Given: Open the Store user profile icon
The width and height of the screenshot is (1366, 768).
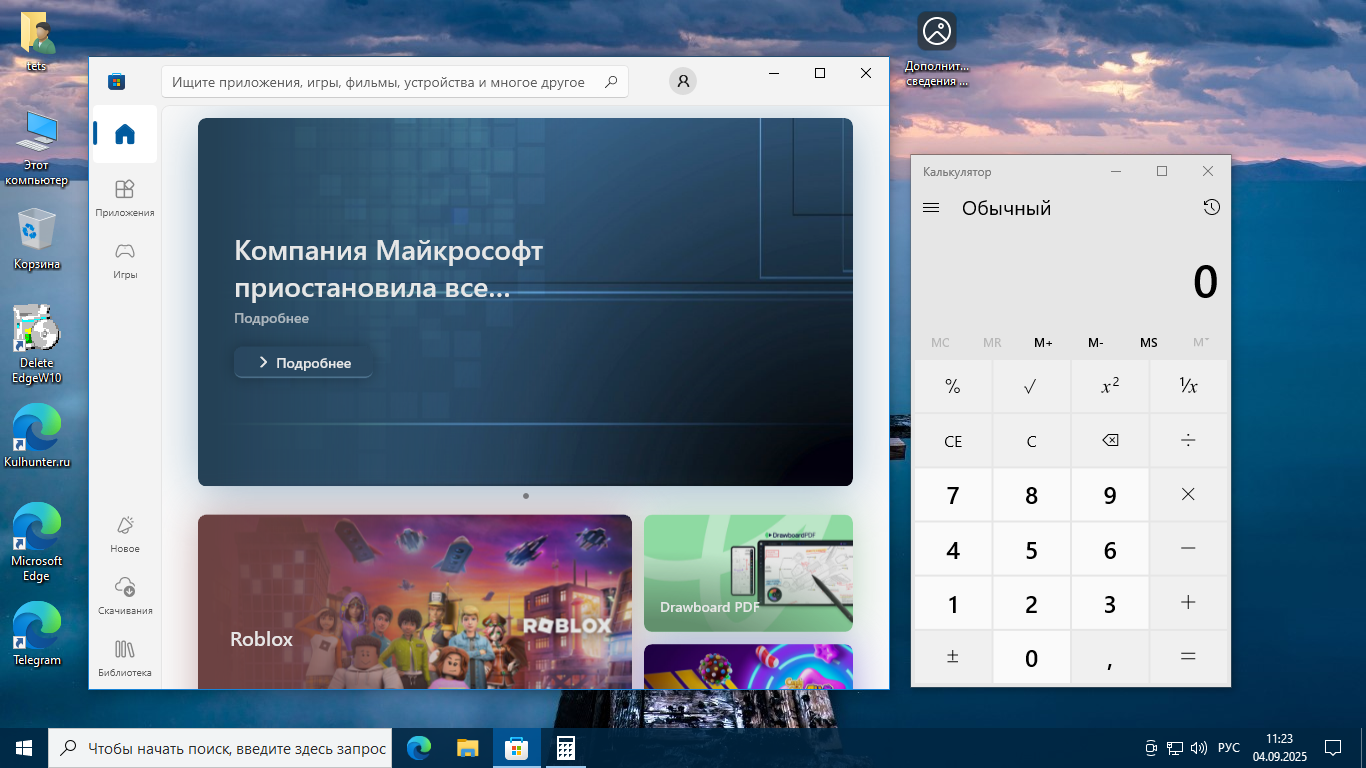Looking at the screenshot, I should point(683,82).
